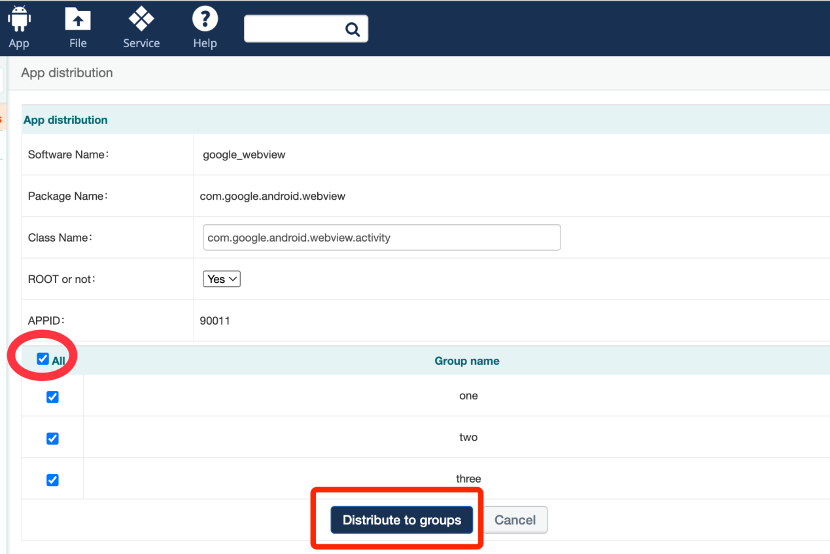
Task: Open the App menu Android icon
Action: point(19,19)
